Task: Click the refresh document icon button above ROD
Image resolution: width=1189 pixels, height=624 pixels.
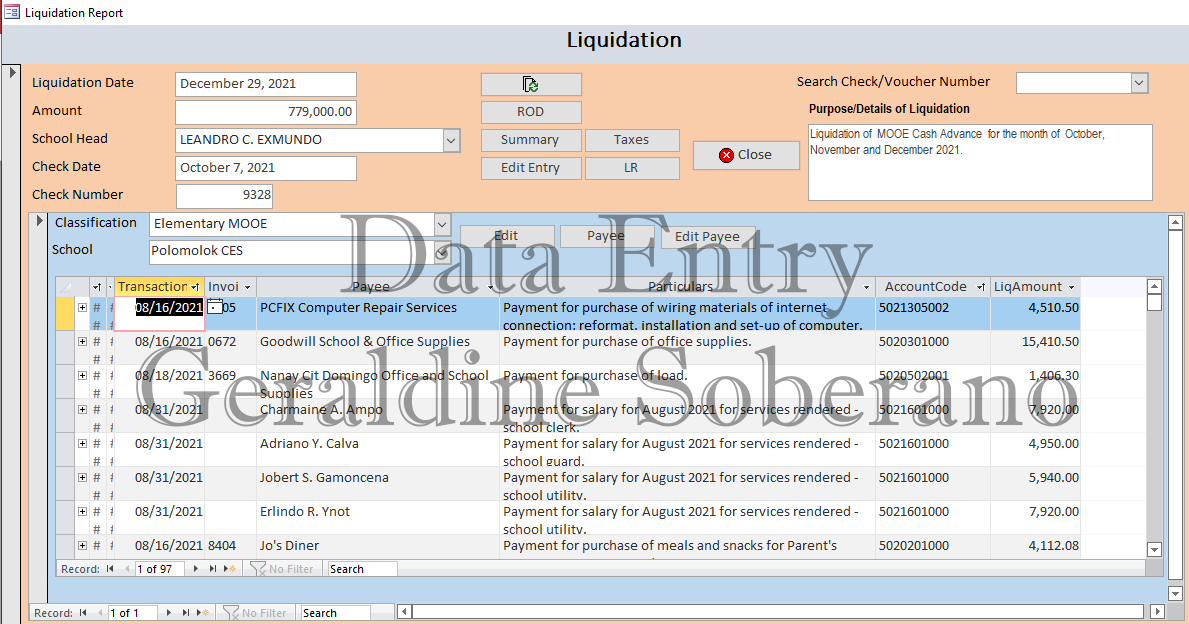Action: pyautogui.click(x=531, y=84)
